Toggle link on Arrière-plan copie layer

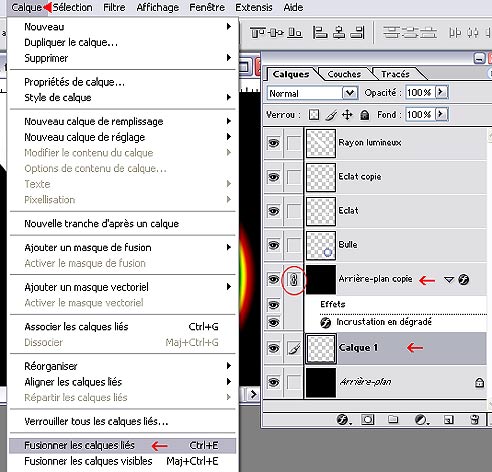(x=294, y=279)
